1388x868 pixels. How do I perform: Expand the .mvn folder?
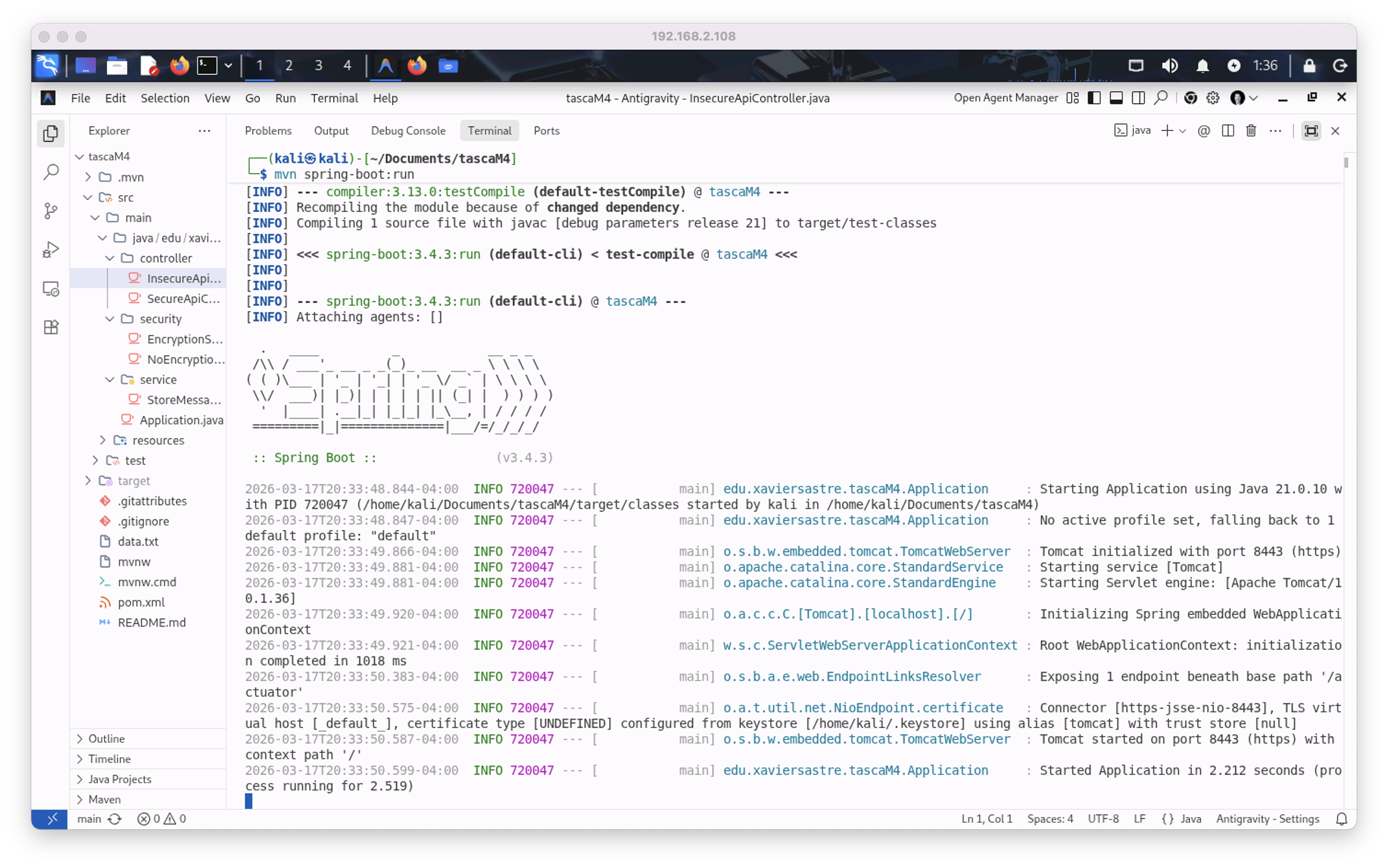pyautogui.click(x=130, y=177)
